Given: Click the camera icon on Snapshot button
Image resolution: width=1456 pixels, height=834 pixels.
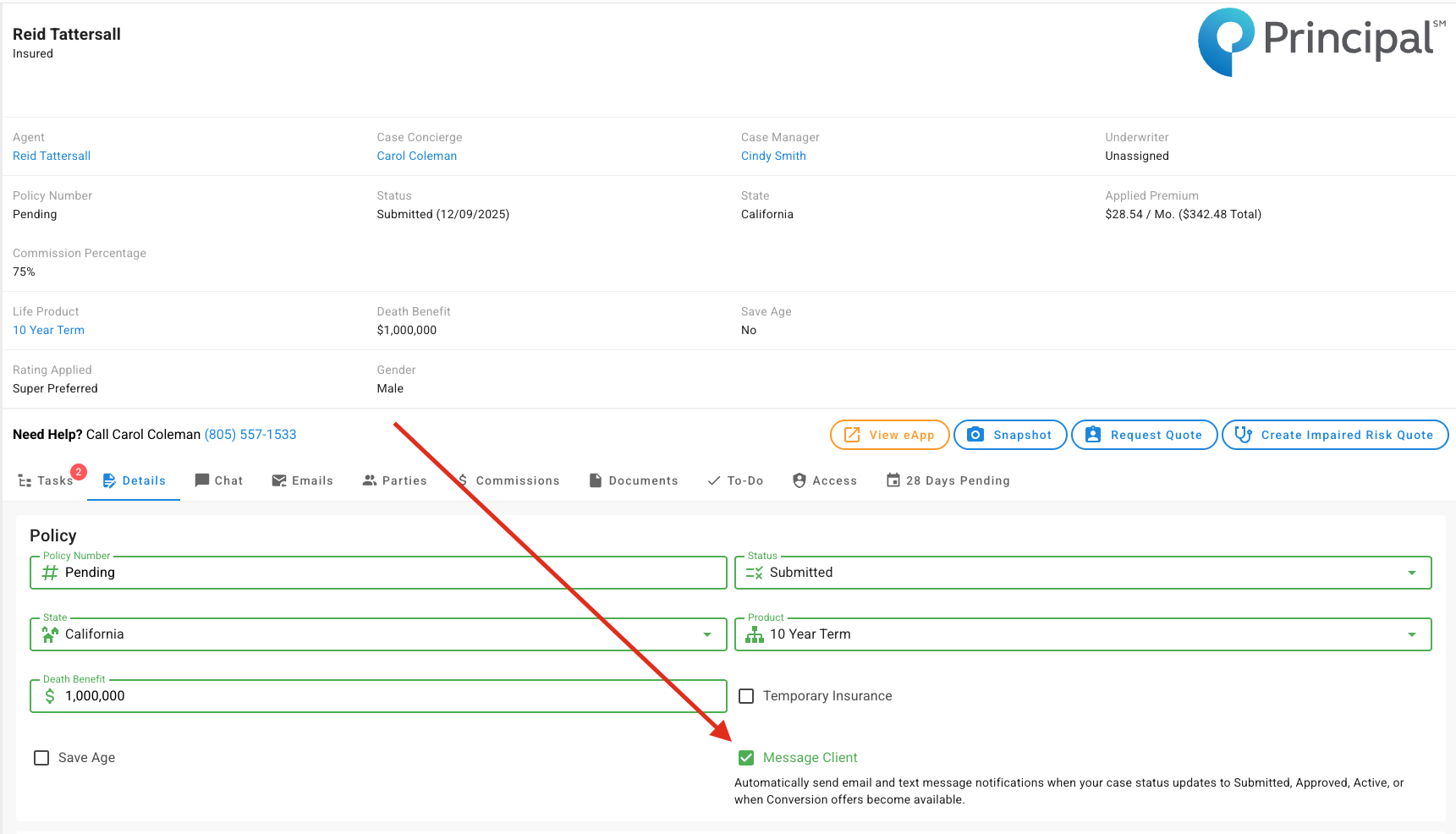Looking at the screenshot, I should pyautogui.click(x=975, y=435).
